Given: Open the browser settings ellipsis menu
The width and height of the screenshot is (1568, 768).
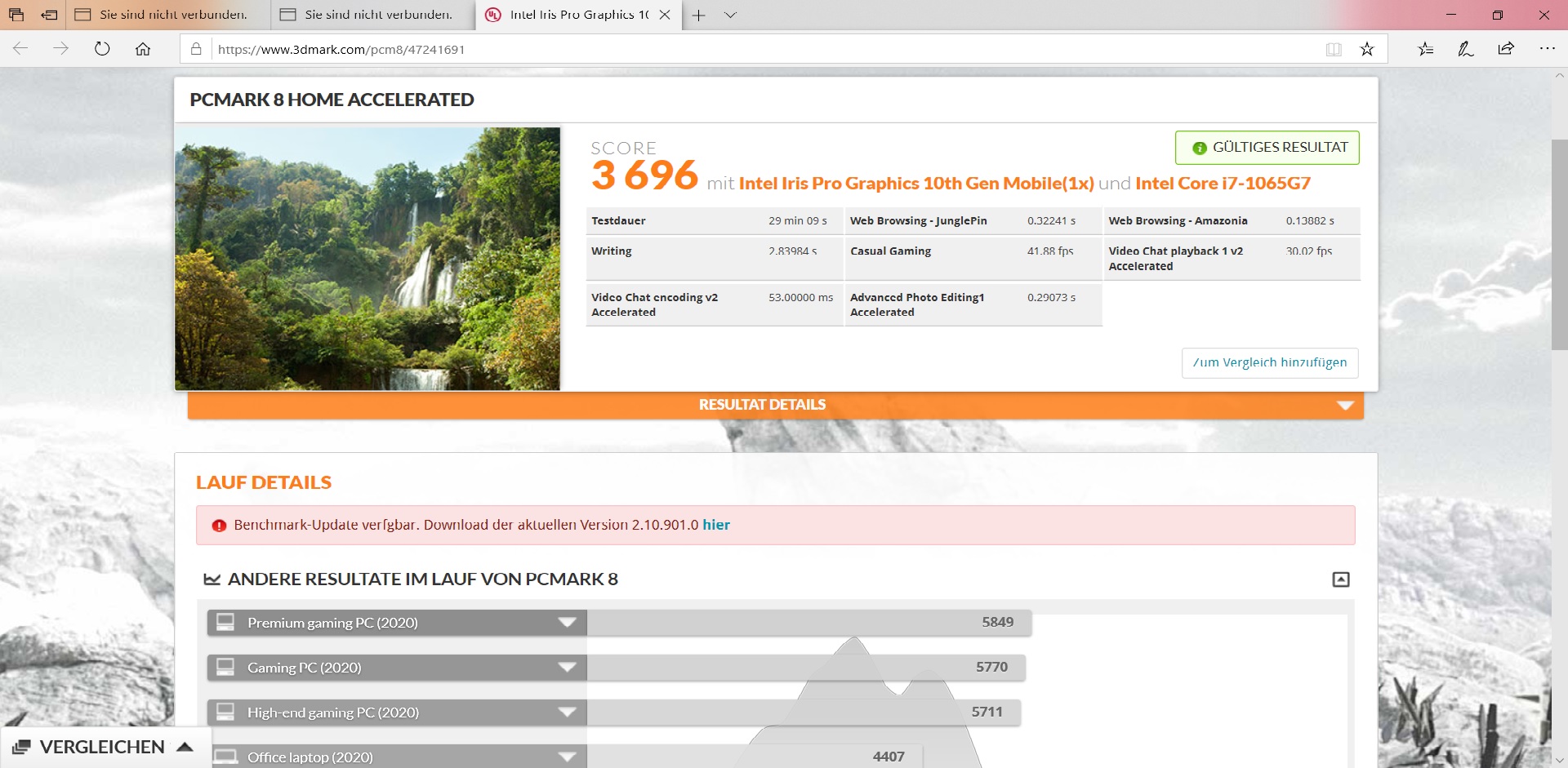Looking at the screenshot, I should pos(1547,49).
